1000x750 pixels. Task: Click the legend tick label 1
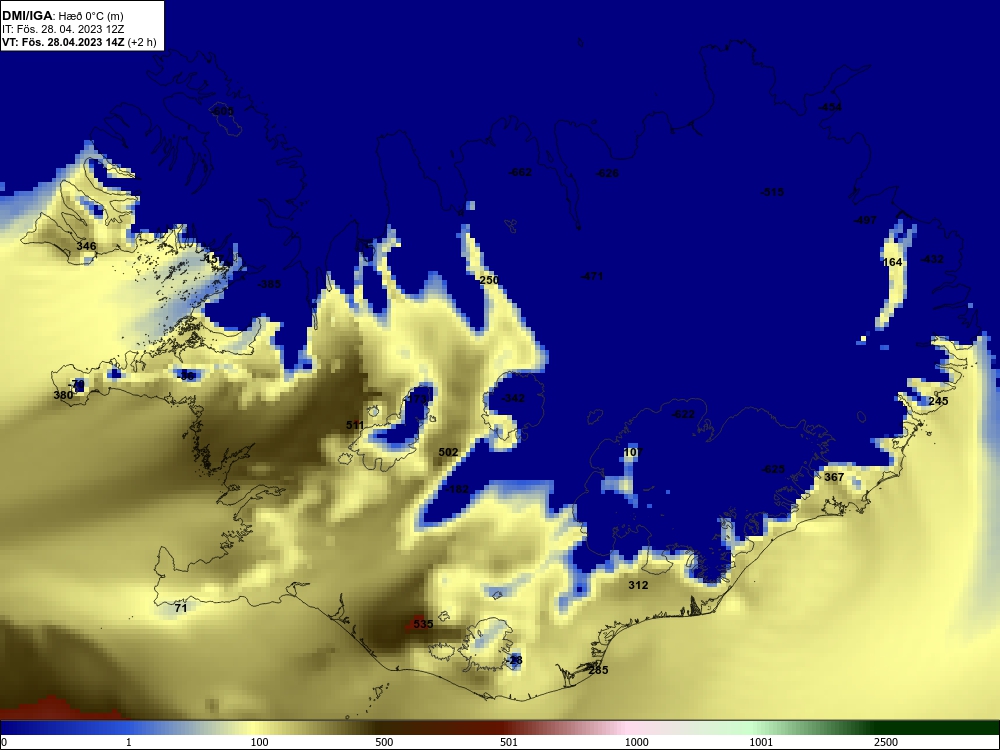(x=129, y=742)
